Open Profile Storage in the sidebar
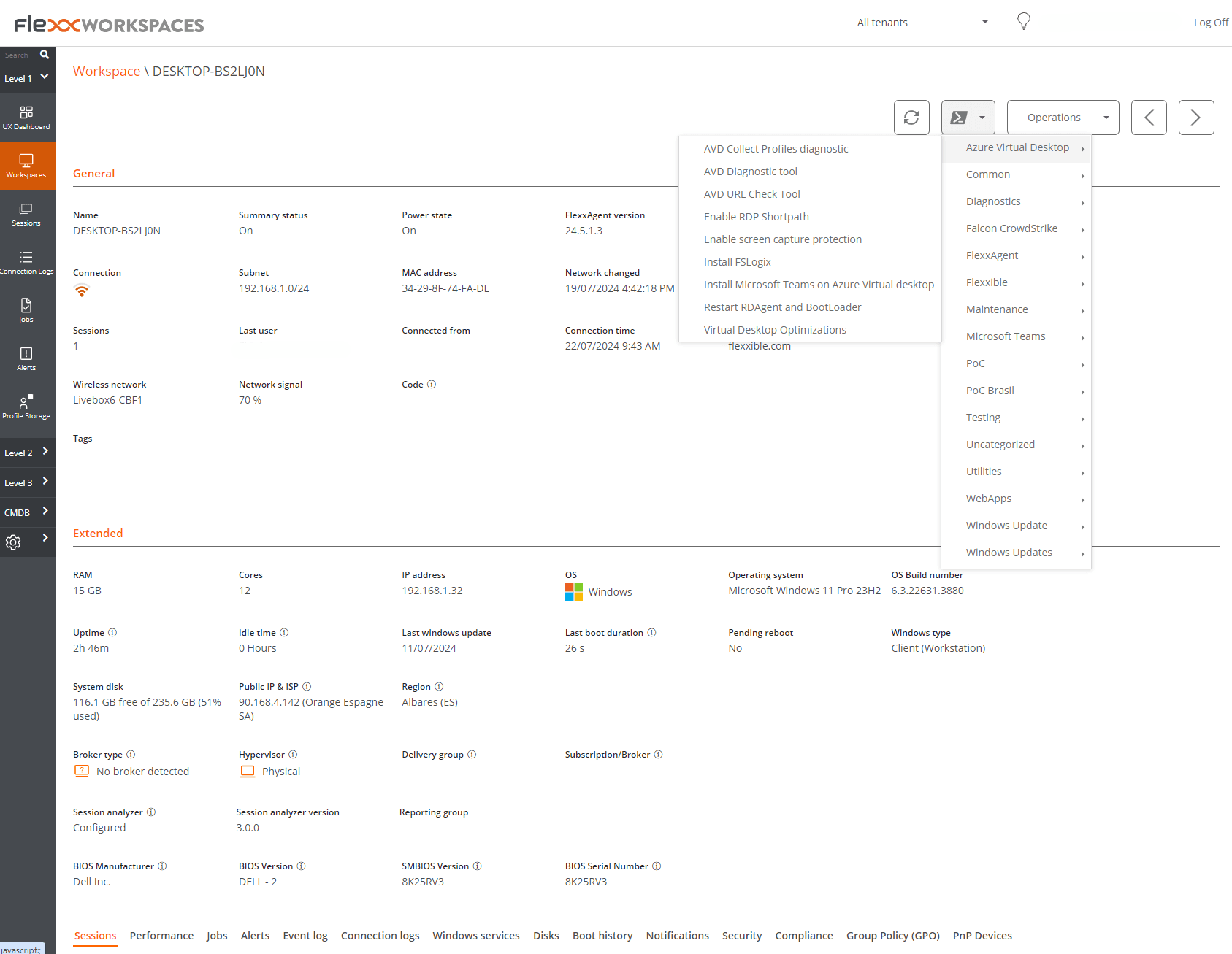The image size is (1232, 954). tap(26, 407)
